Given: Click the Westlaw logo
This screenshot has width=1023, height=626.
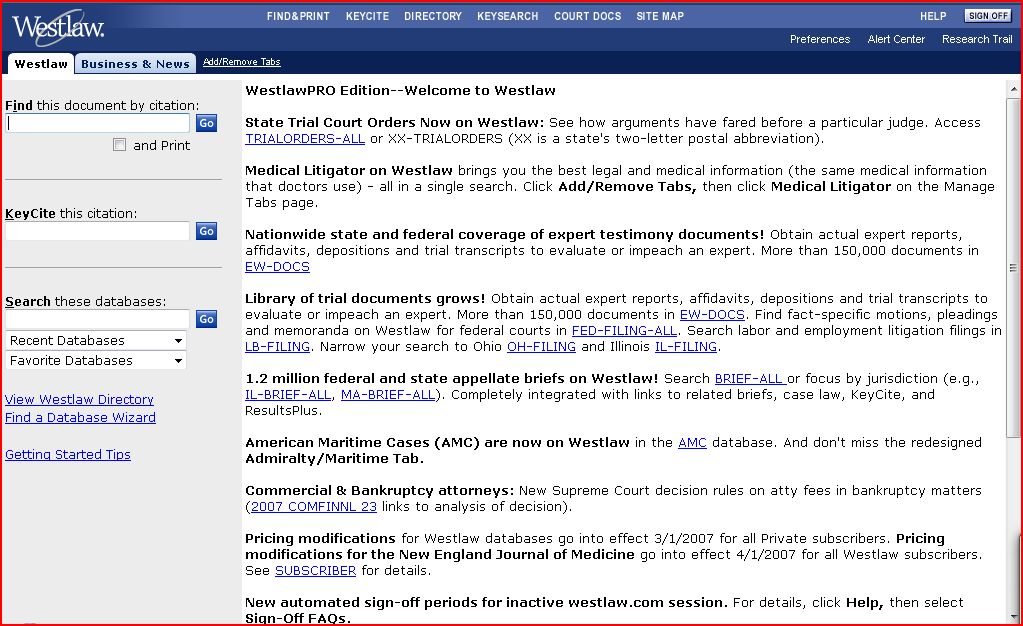Looking at the screenshot, I should [58, 26].
